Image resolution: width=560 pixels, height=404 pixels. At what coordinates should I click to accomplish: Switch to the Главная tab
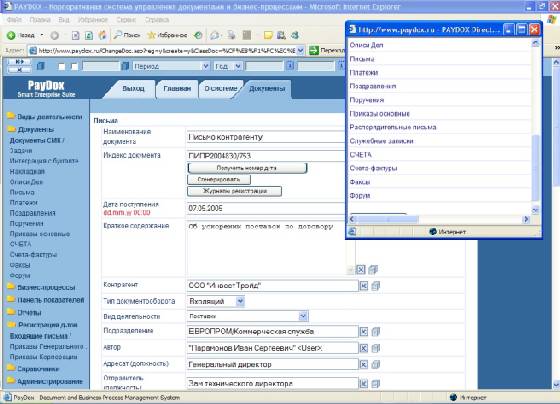(177, 89)
